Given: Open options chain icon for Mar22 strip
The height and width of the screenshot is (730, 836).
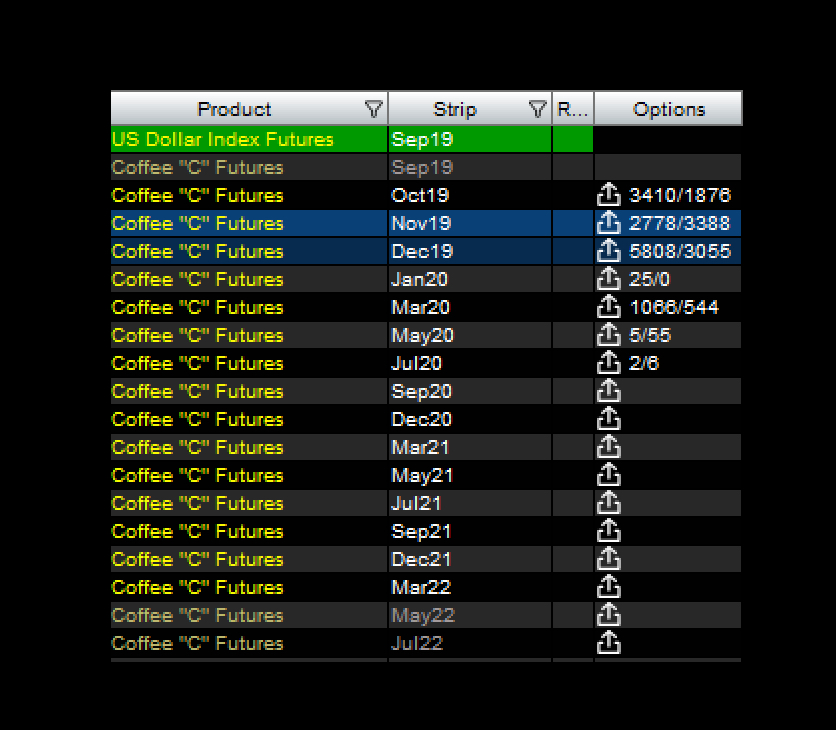Looking at the screenshot, I should pyautogui.click(x=608, y=587).
